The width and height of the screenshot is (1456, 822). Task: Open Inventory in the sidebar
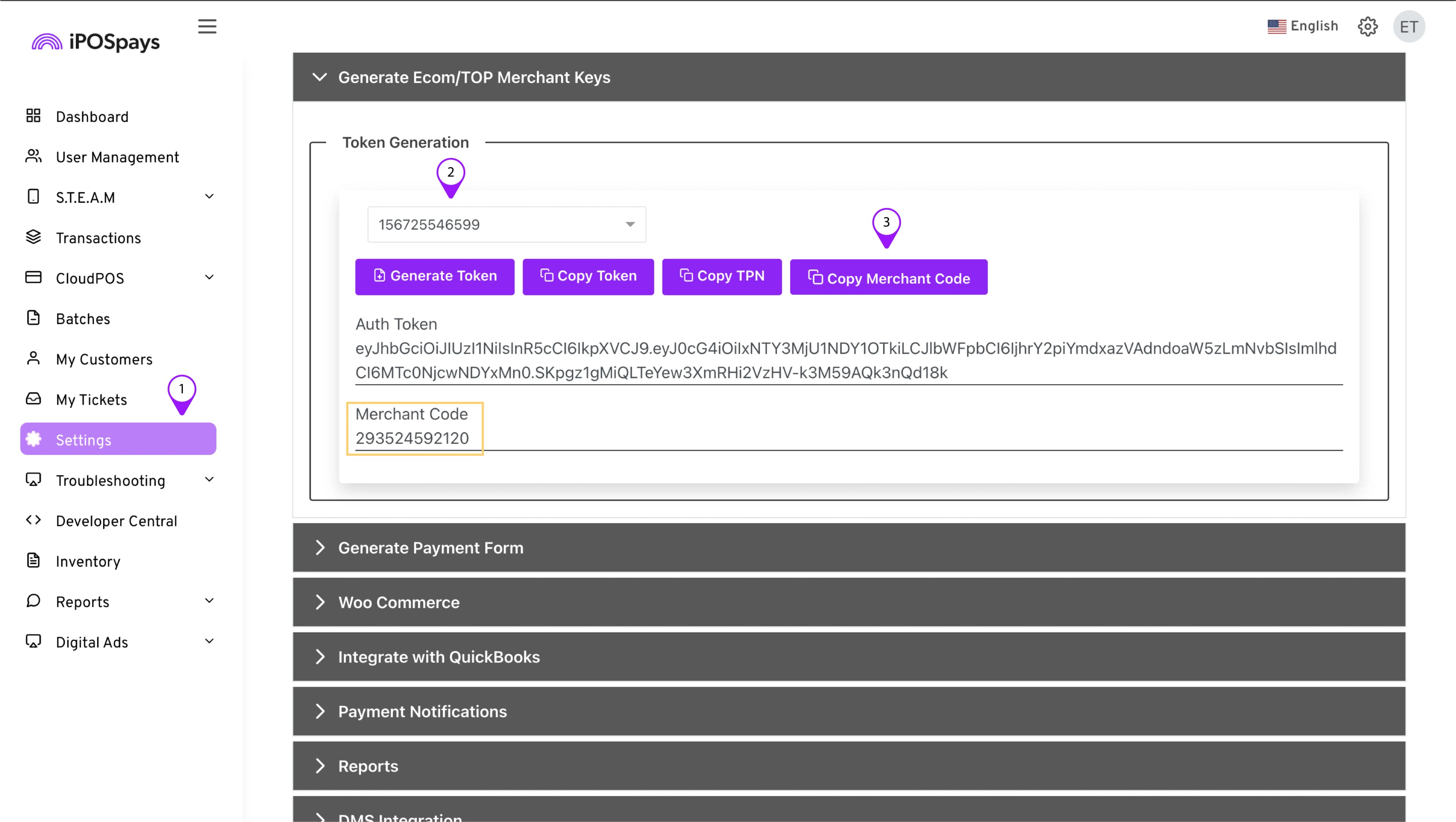[x=88, y=562]
